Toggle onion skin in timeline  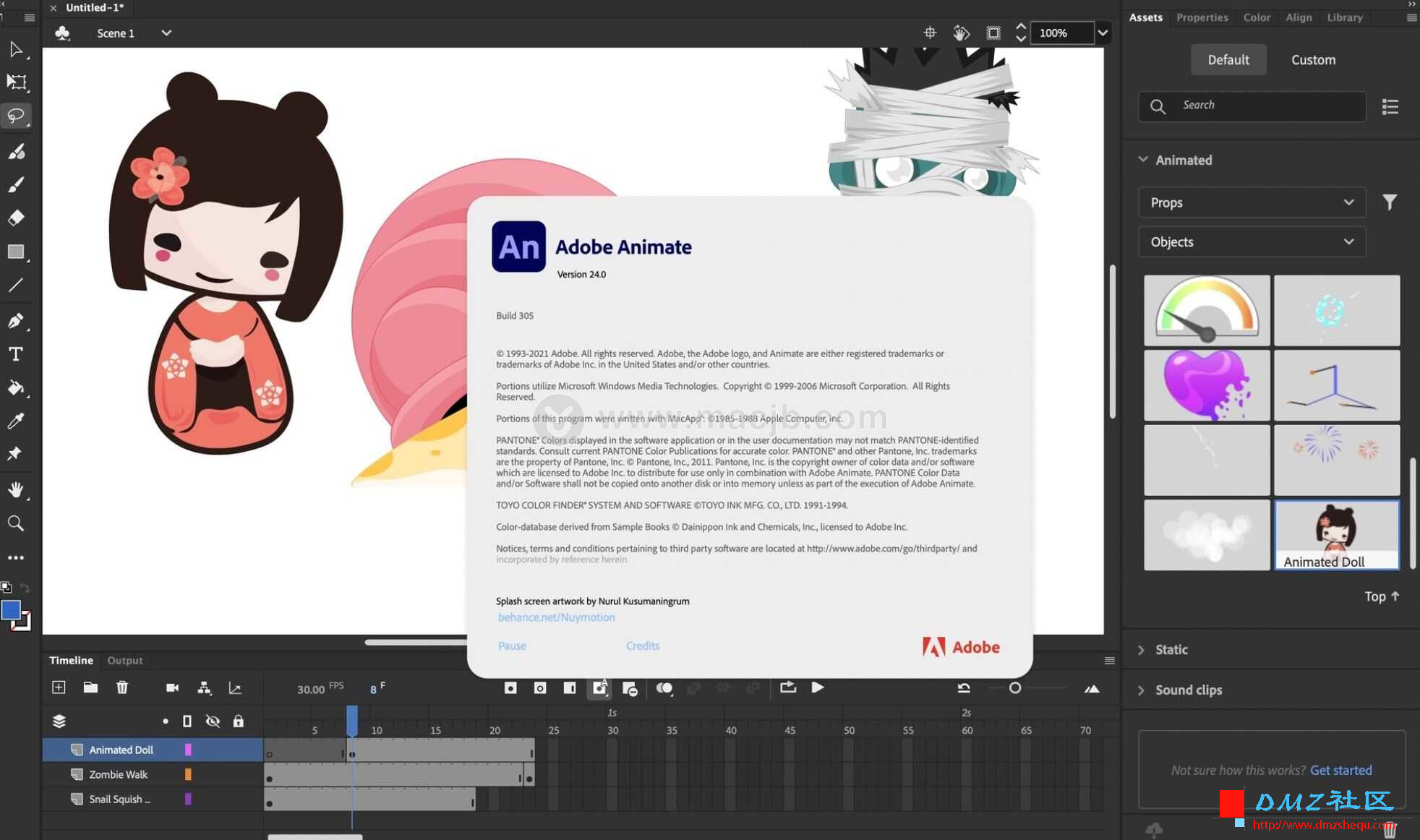664,688
